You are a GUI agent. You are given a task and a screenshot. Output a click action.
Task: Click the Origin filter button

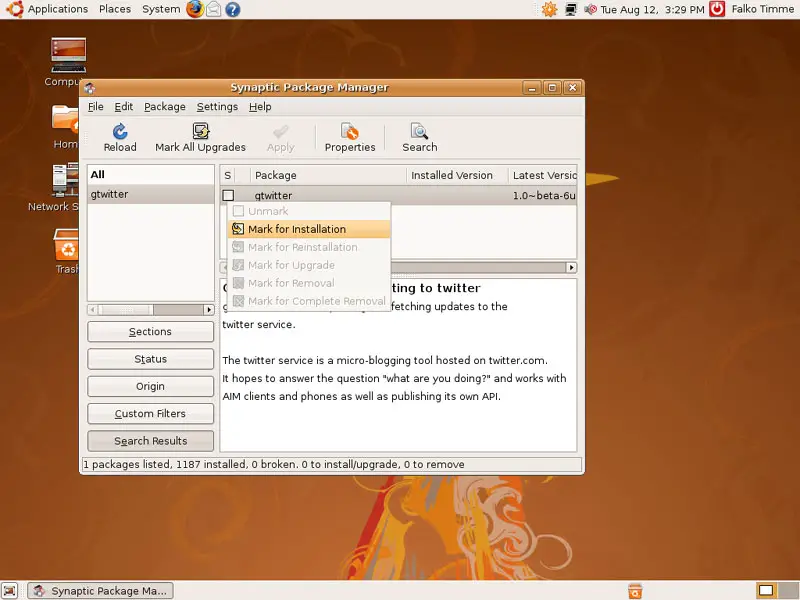[151, 386]
